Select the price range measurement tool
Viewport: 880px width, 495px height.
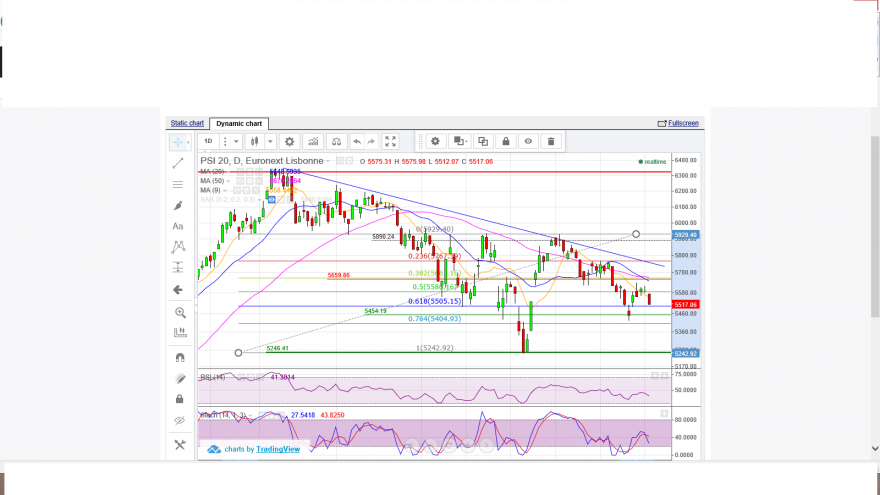(x=178, y=267)
